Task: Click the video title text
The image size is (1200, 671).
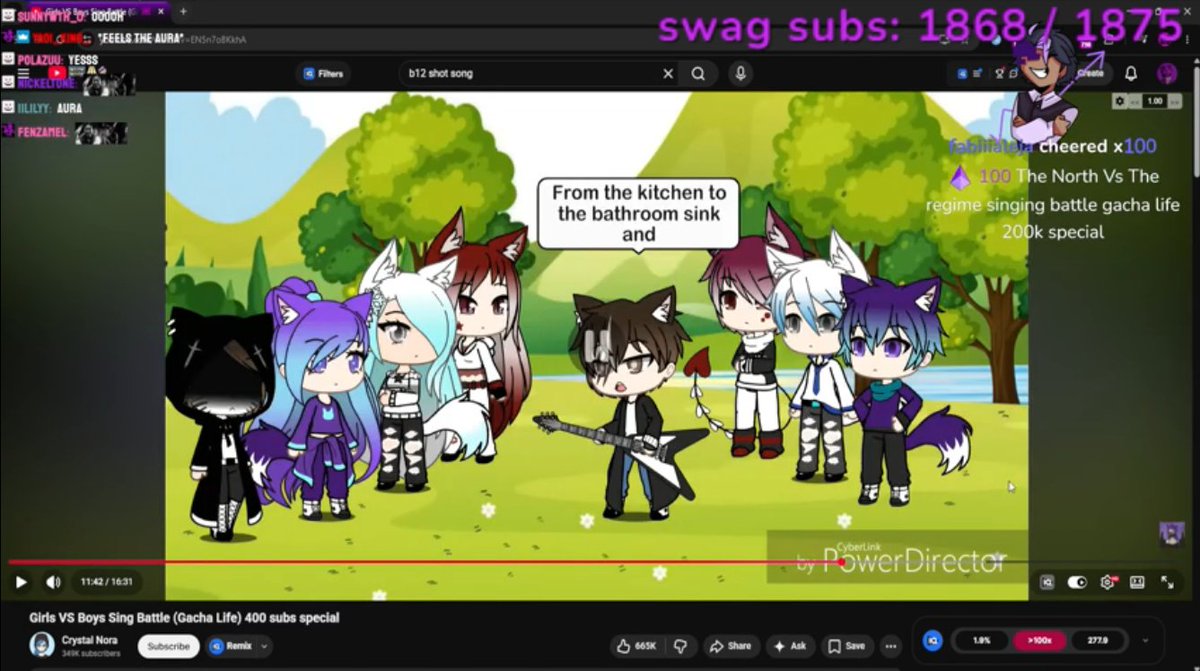Action: click(x=184, y=618)
